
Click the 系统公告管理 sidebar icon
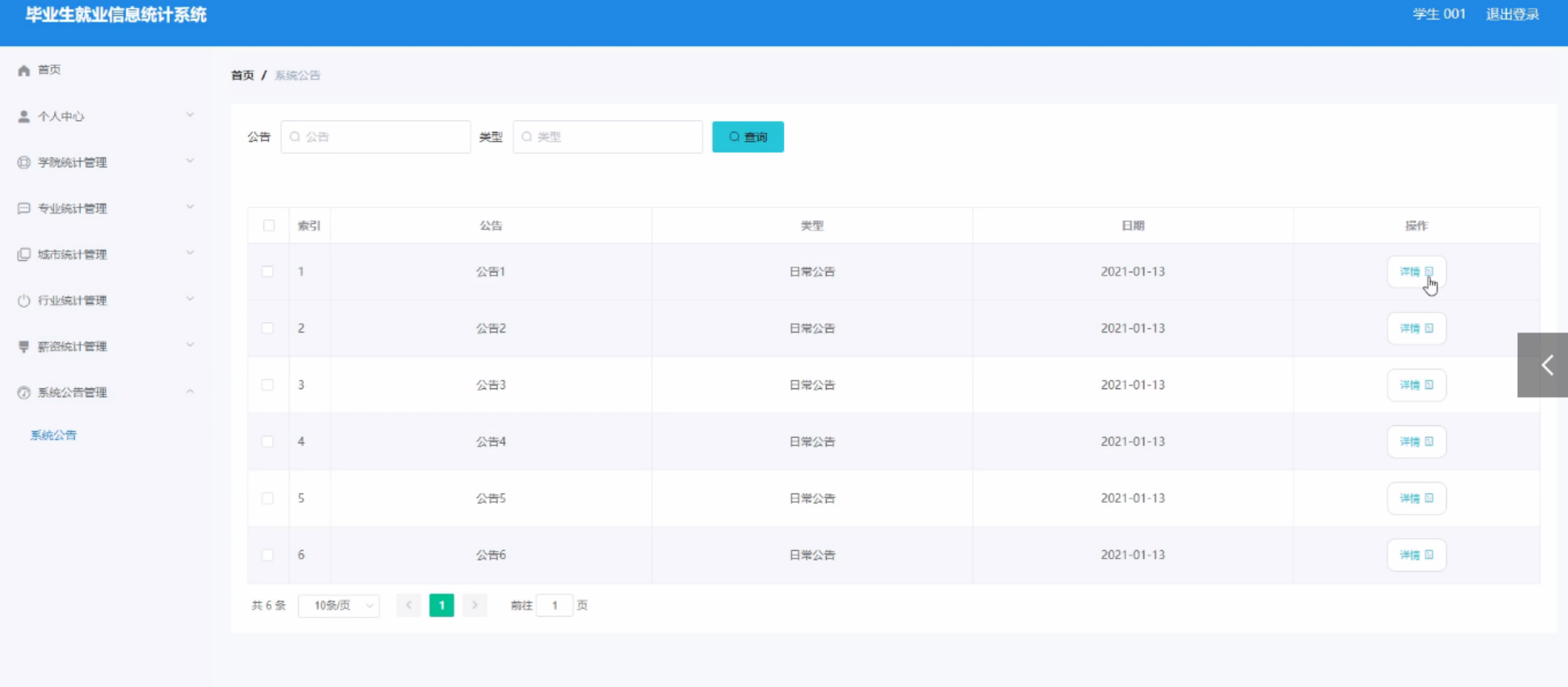[24, 392]
